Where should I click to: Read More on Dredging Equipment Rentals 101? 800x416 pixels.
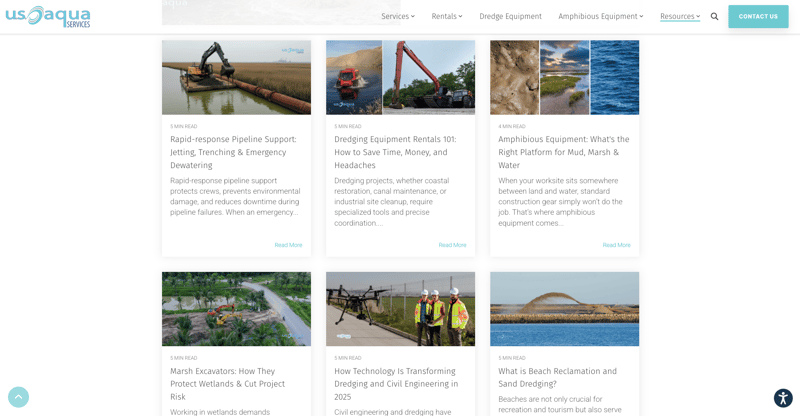click(x=452, y=245)
